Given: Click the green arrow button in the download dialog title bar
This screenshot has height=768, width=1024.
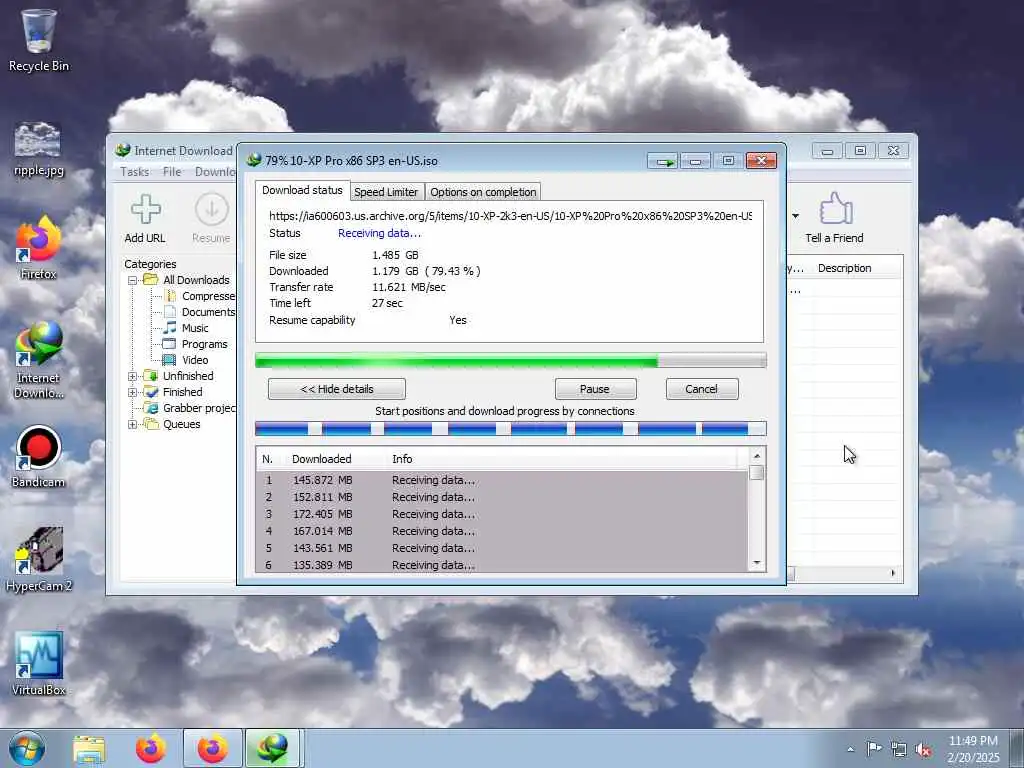Looking at the screenshot, I should [664, 161].
